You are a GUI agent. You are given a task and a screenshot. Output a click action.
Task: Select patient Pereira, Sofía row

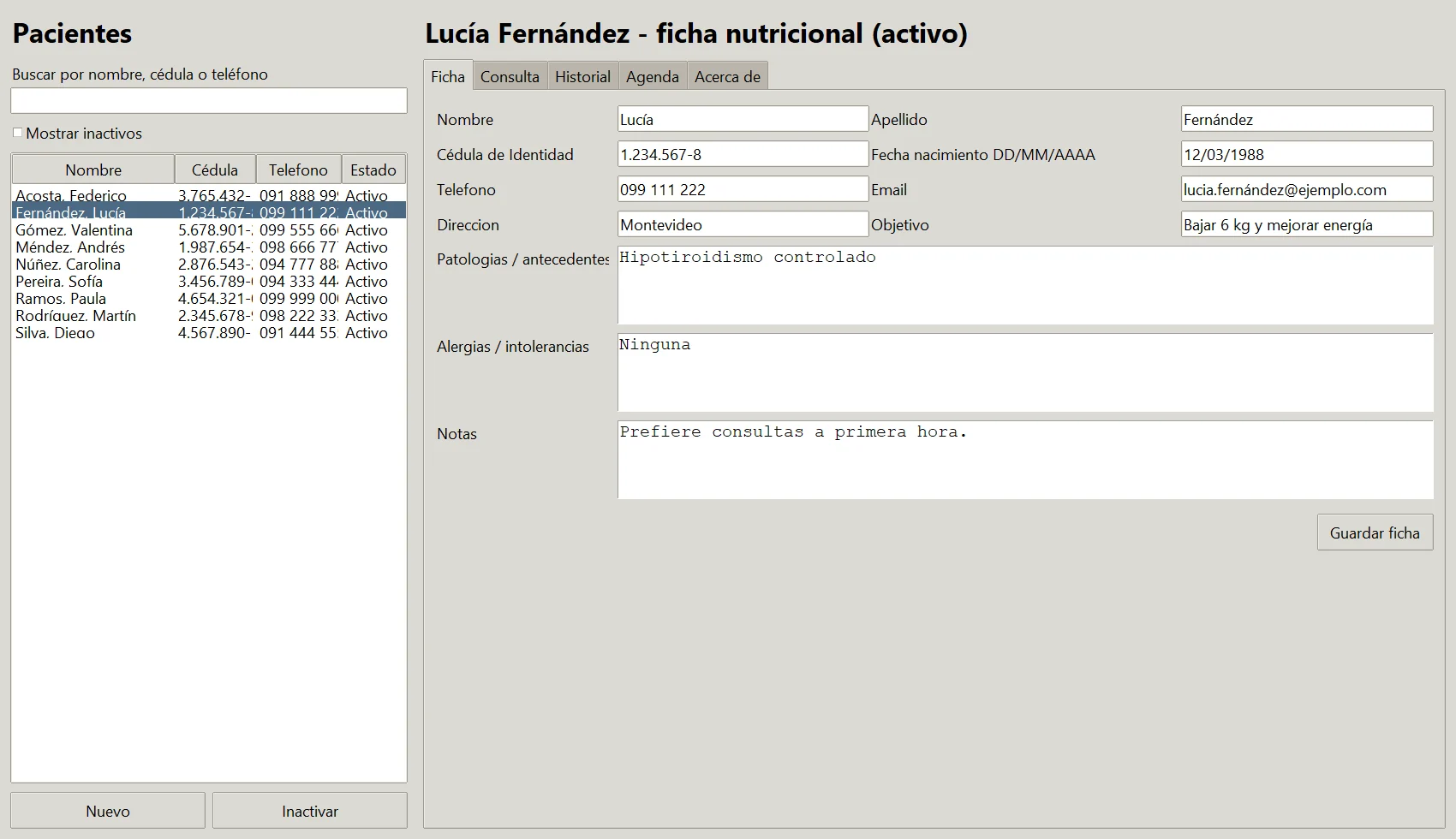click(x=209, y=282)
